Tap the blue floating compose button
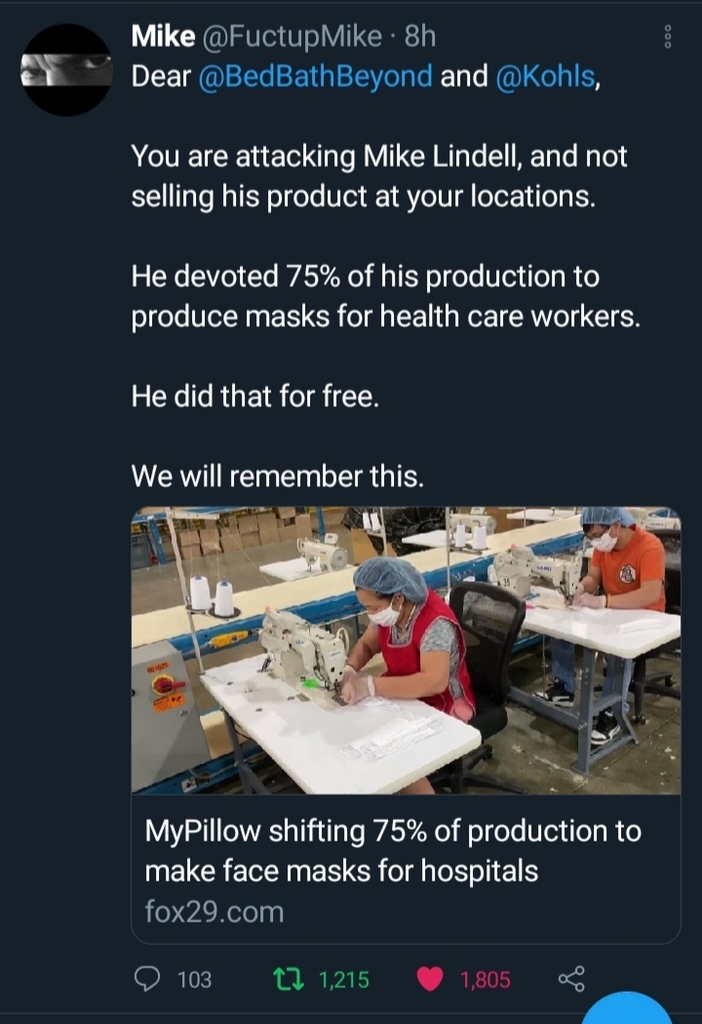The width and height of the screenshot is (702, 1024). 627,1010
